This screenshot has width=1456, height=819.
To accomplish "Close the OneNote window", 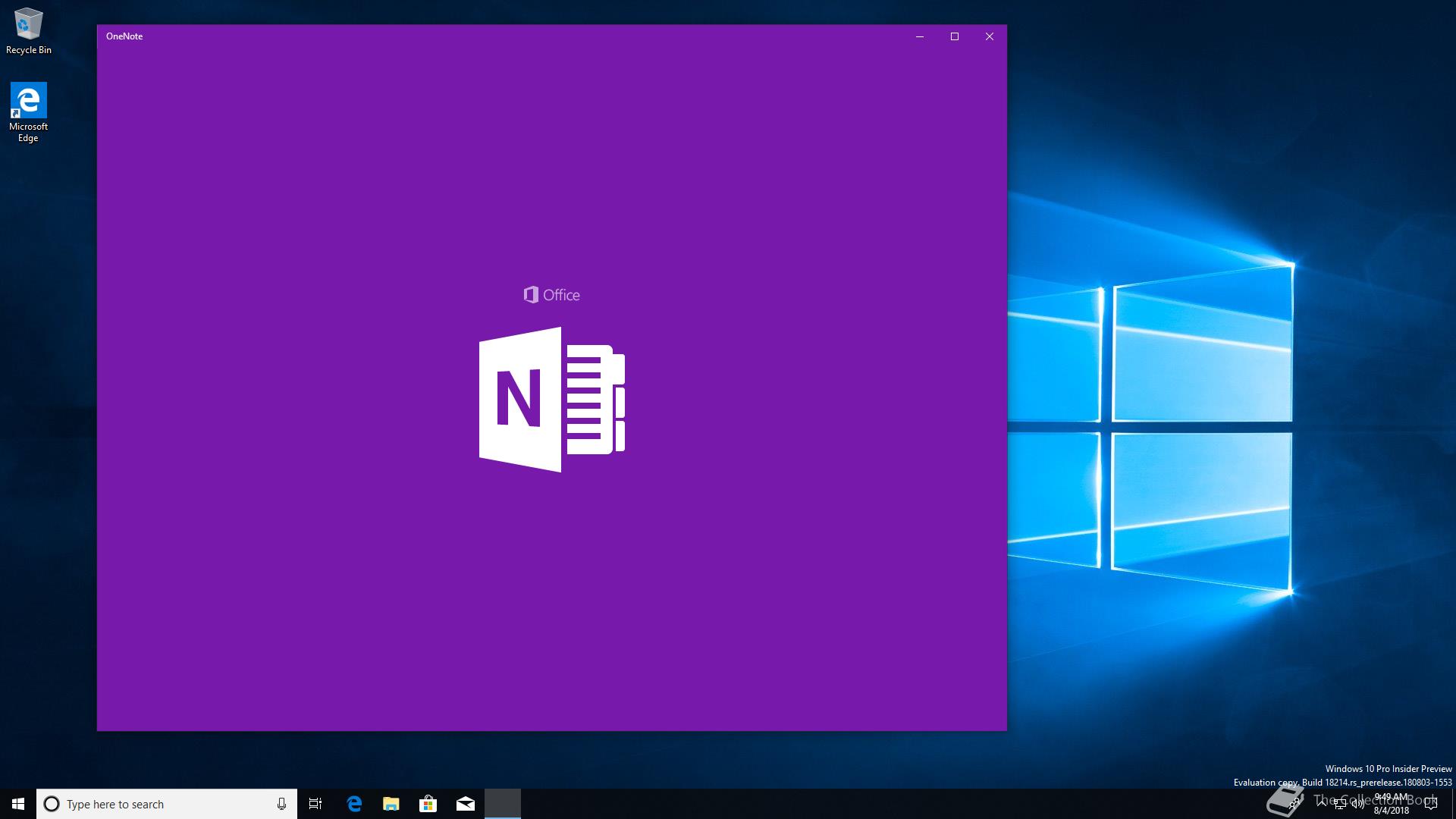I will tap(990, 36).
